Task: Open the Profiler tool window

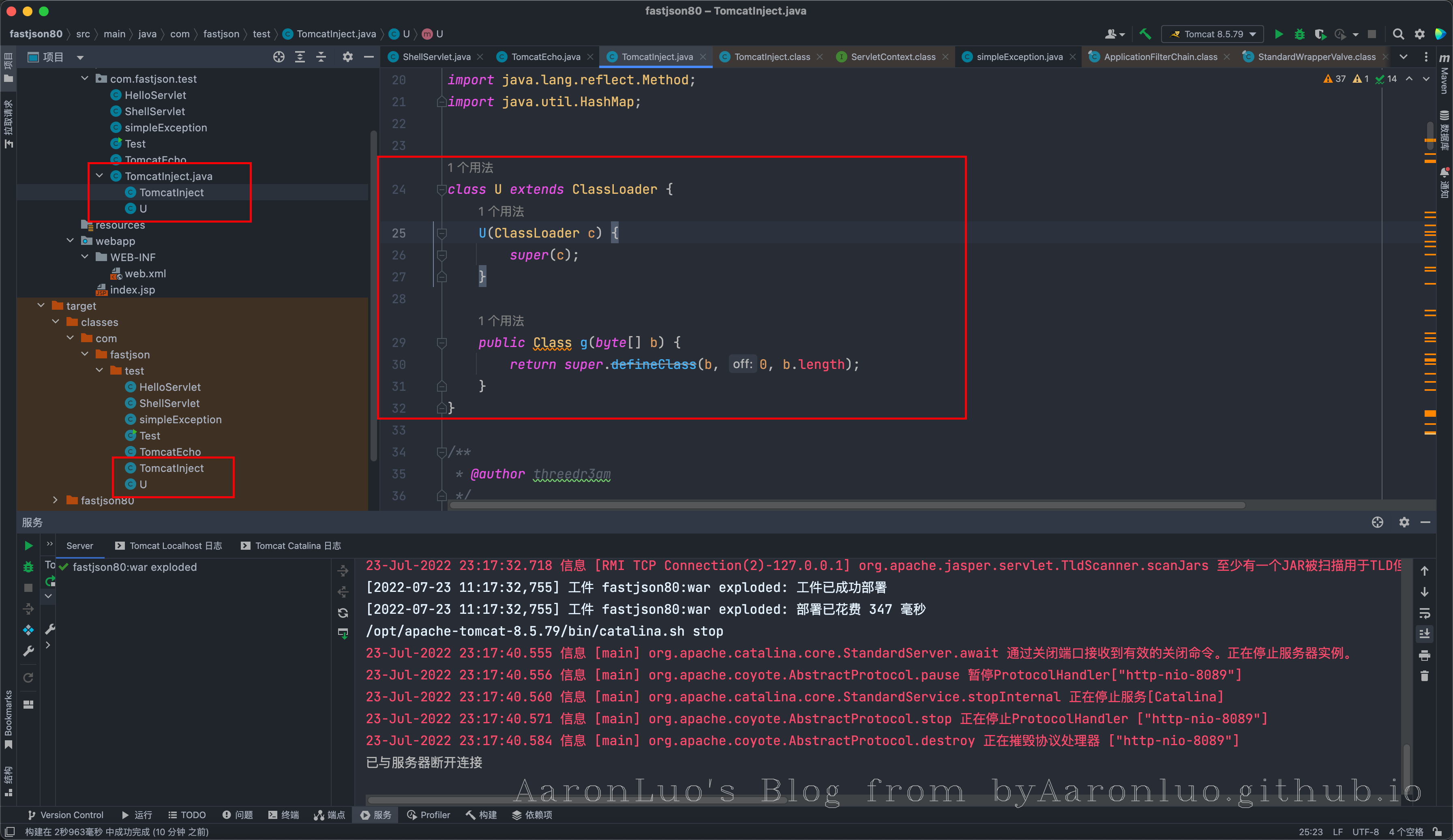Action: pos(429,814)
